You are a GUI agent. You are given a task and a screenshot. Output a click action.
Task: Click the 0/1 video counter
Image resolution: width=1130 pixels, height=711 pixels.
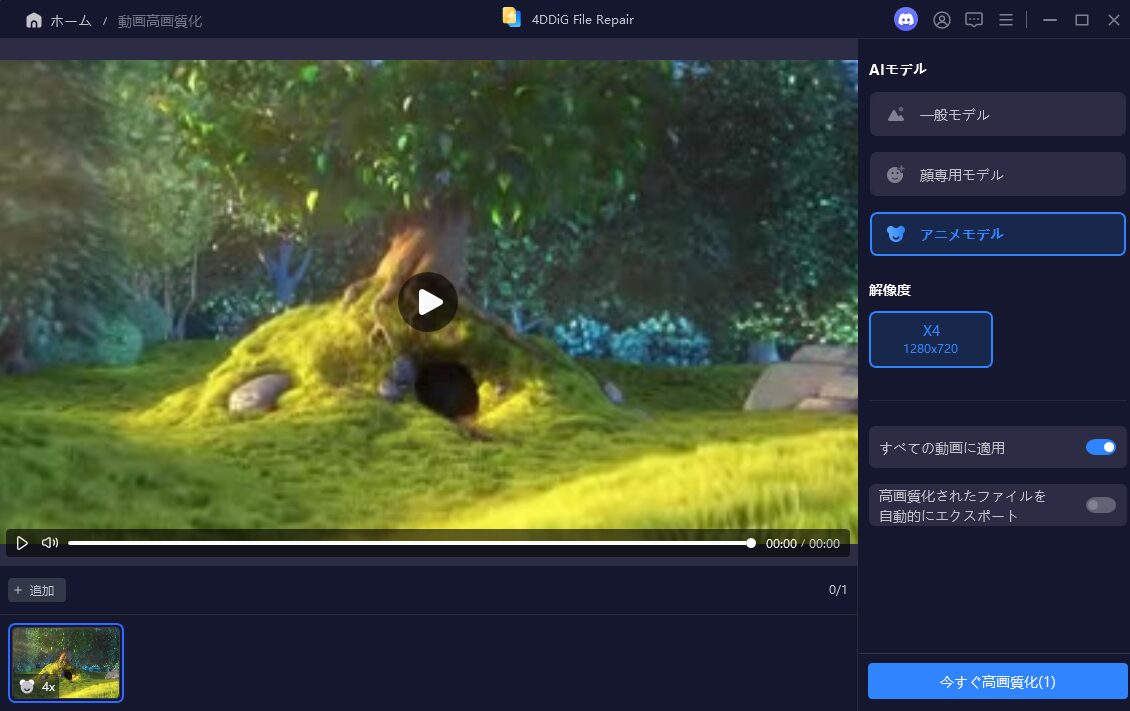click(x=837, y=589)
